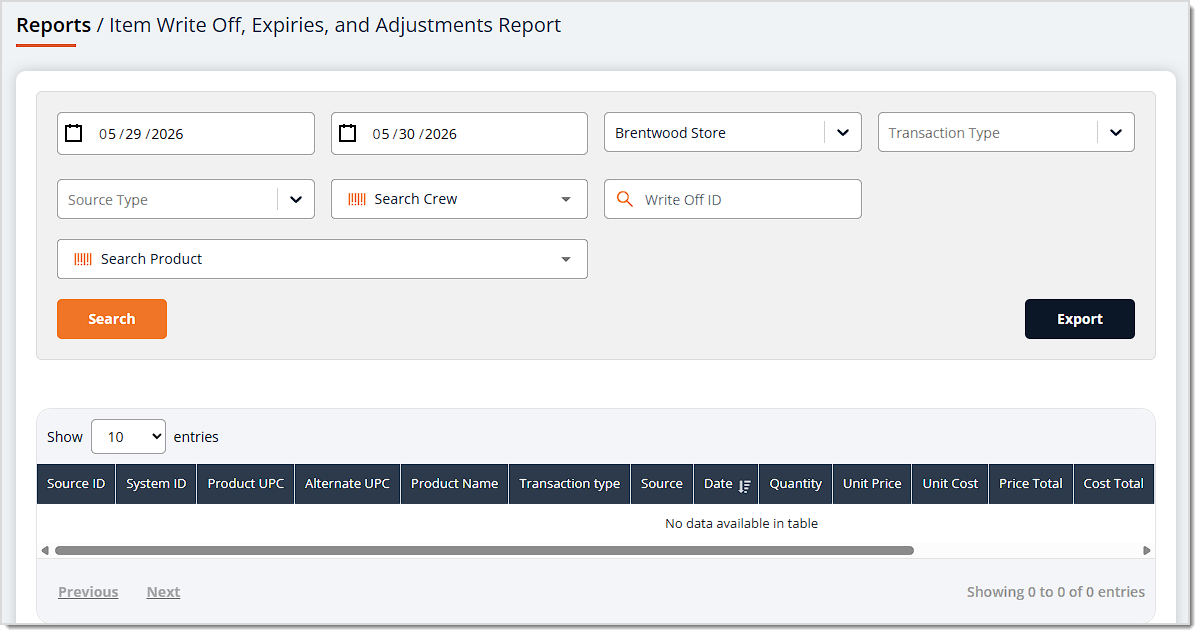The width and height of the screenshot is (1200, 635).
Task: Open the Source Type dropdown
Action: coord(186,199)
